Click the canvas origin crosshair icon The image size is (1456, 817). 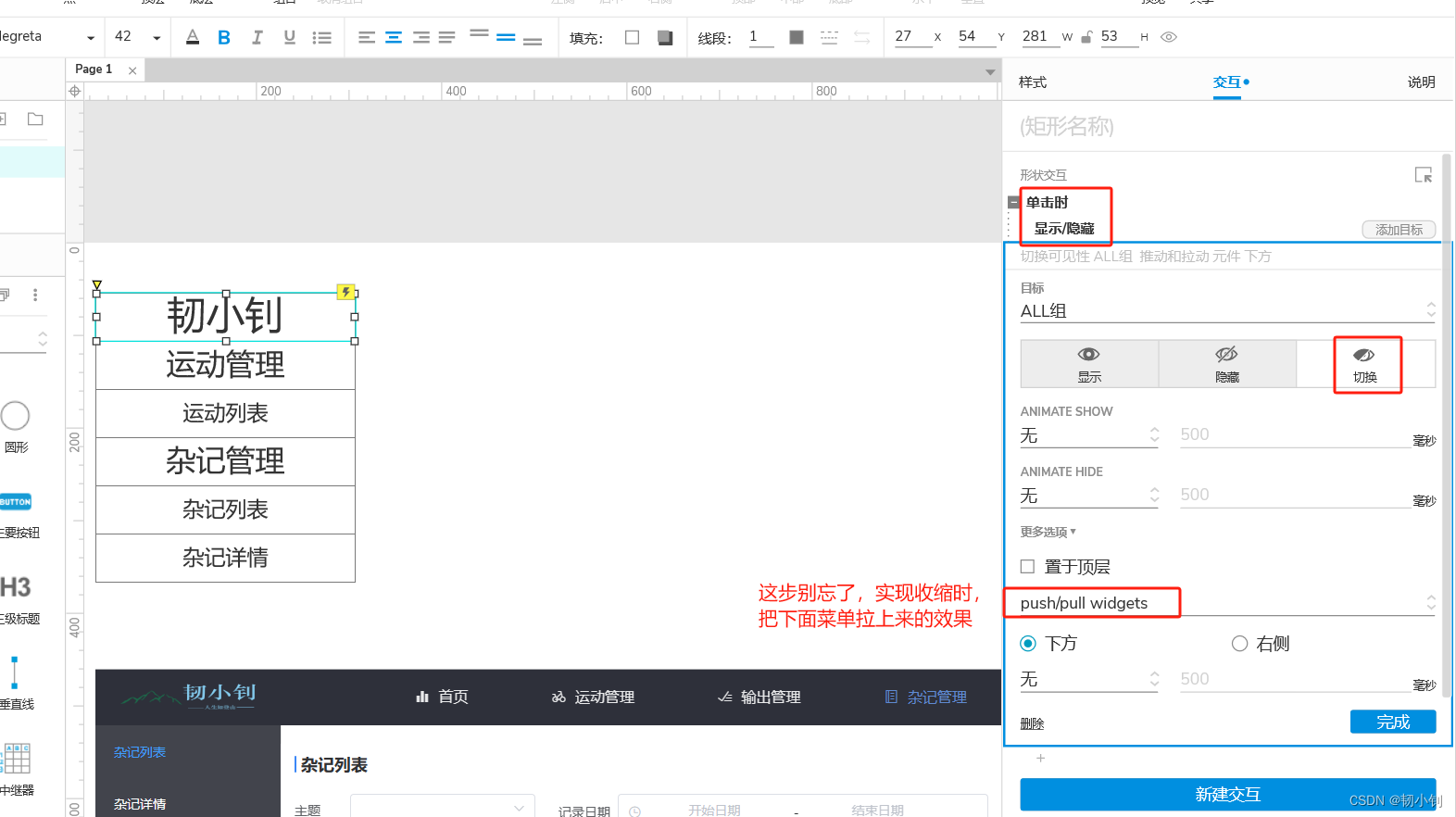point(75,91)
